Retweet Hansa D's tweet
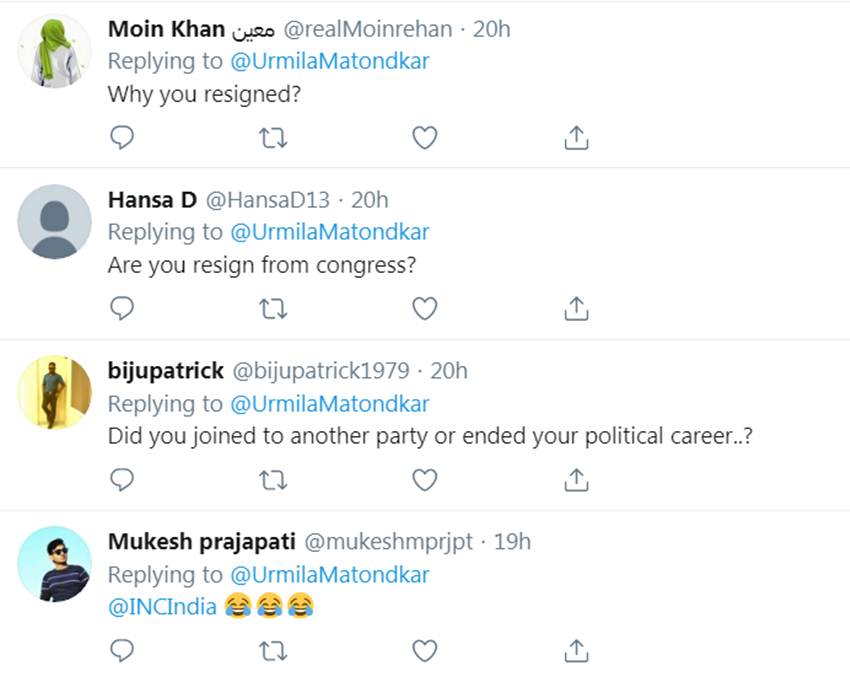 pos(273,308)
